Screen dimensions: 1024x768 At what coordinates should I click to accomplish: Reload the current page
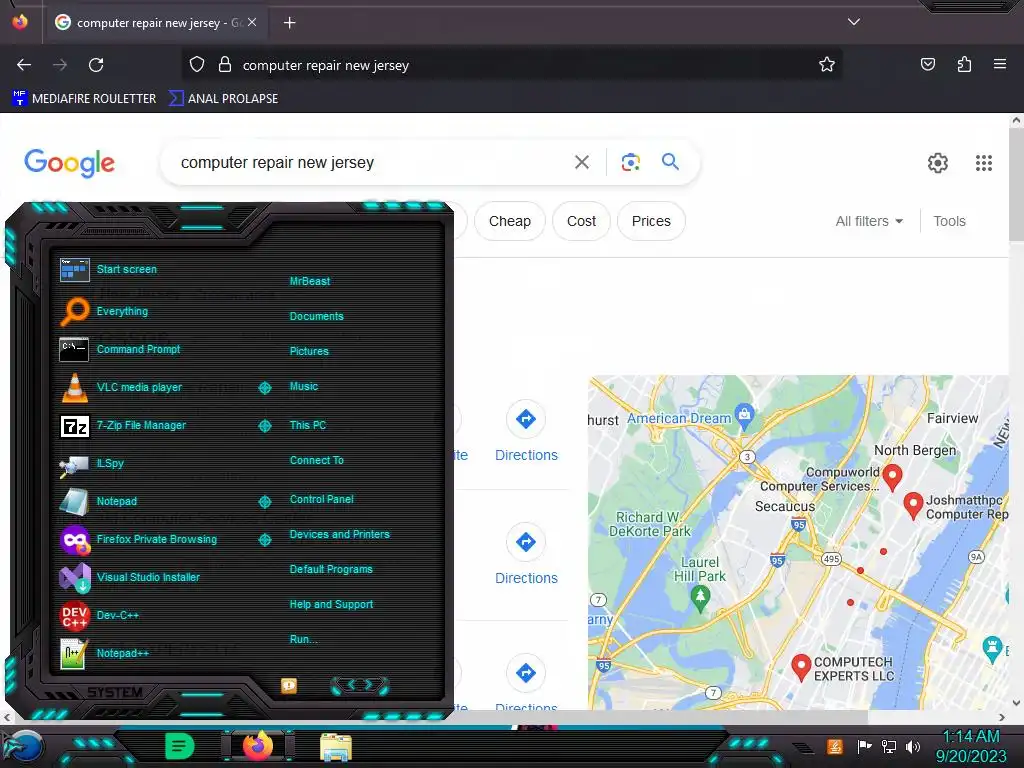coord(96,65)
